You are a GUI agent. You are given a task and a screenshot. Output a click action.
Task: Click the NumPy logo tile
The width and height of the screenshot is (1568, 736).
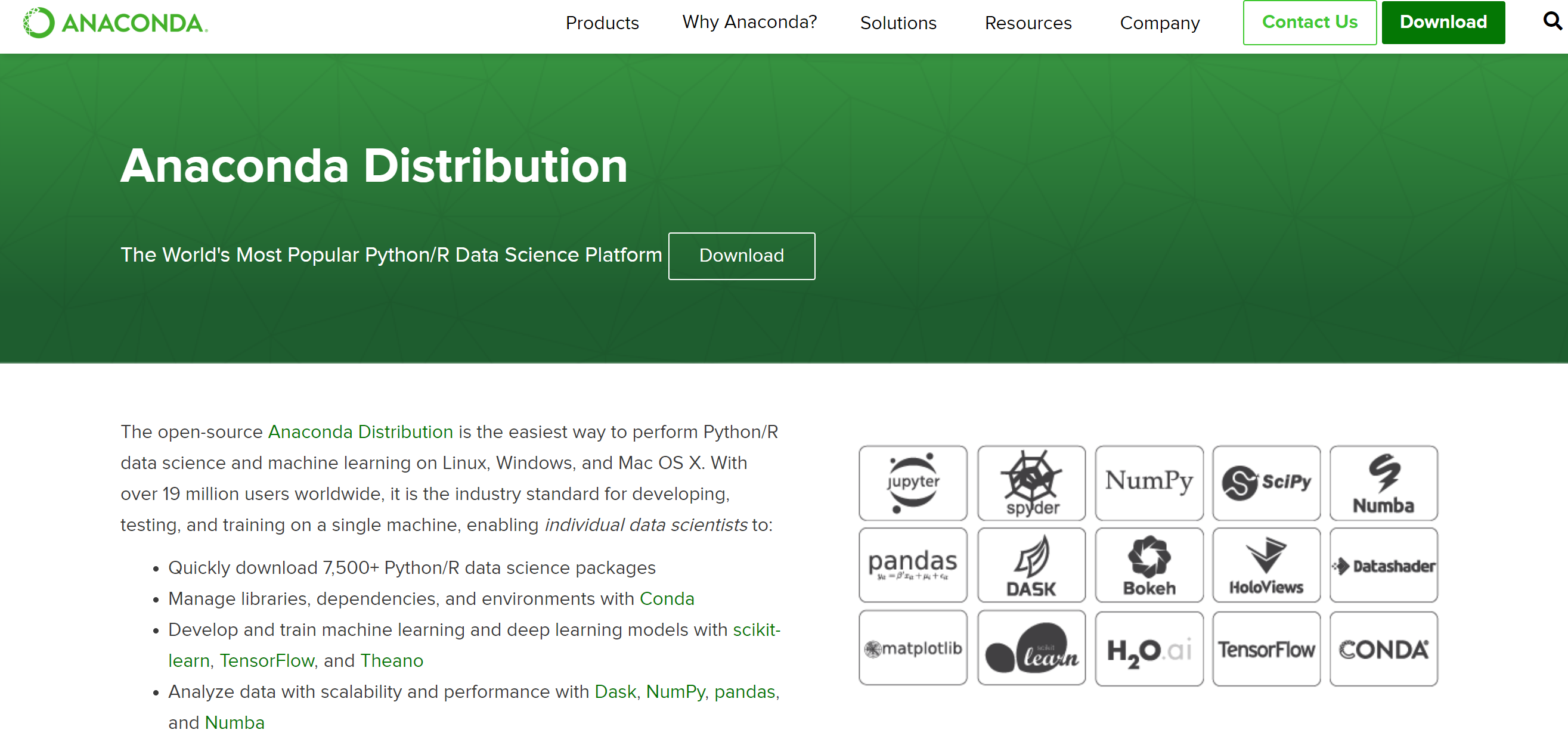click(x=1149, y=483)
